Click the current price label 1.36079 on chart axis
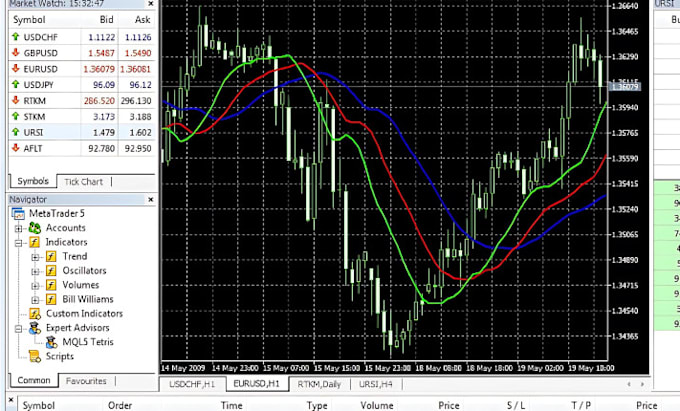The width and height of the screenshot is (680, 411). click(624, 87)
